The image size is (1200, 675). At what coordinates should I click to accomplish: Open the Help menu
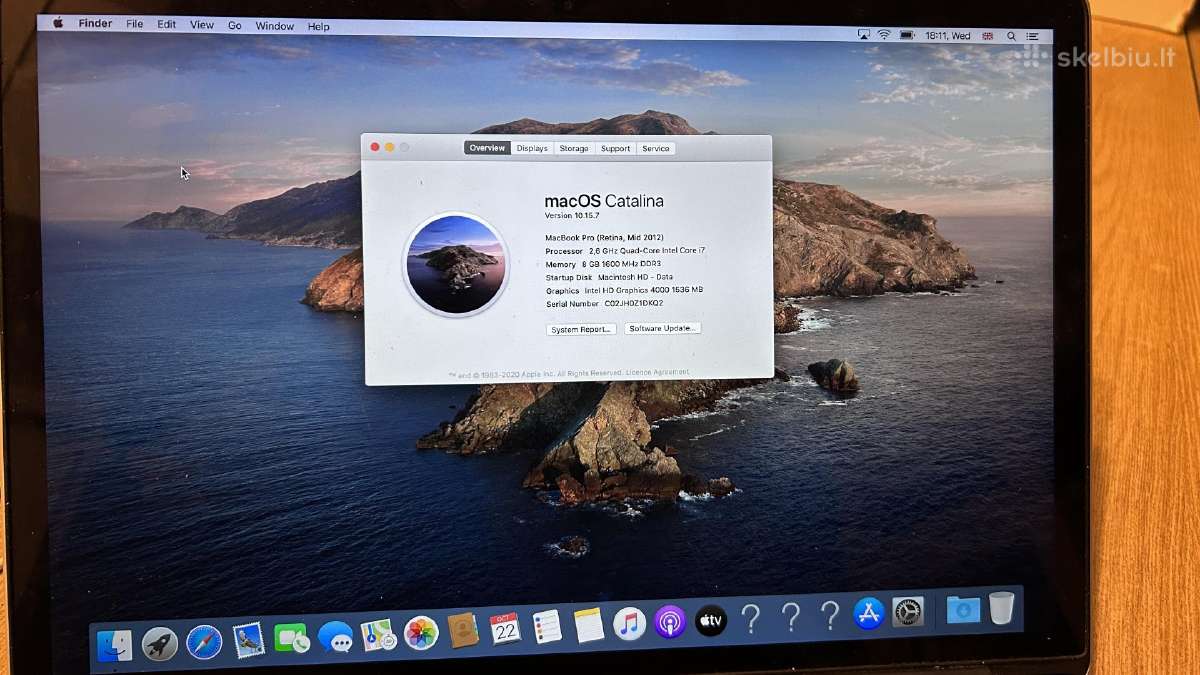tap(319, 27)
